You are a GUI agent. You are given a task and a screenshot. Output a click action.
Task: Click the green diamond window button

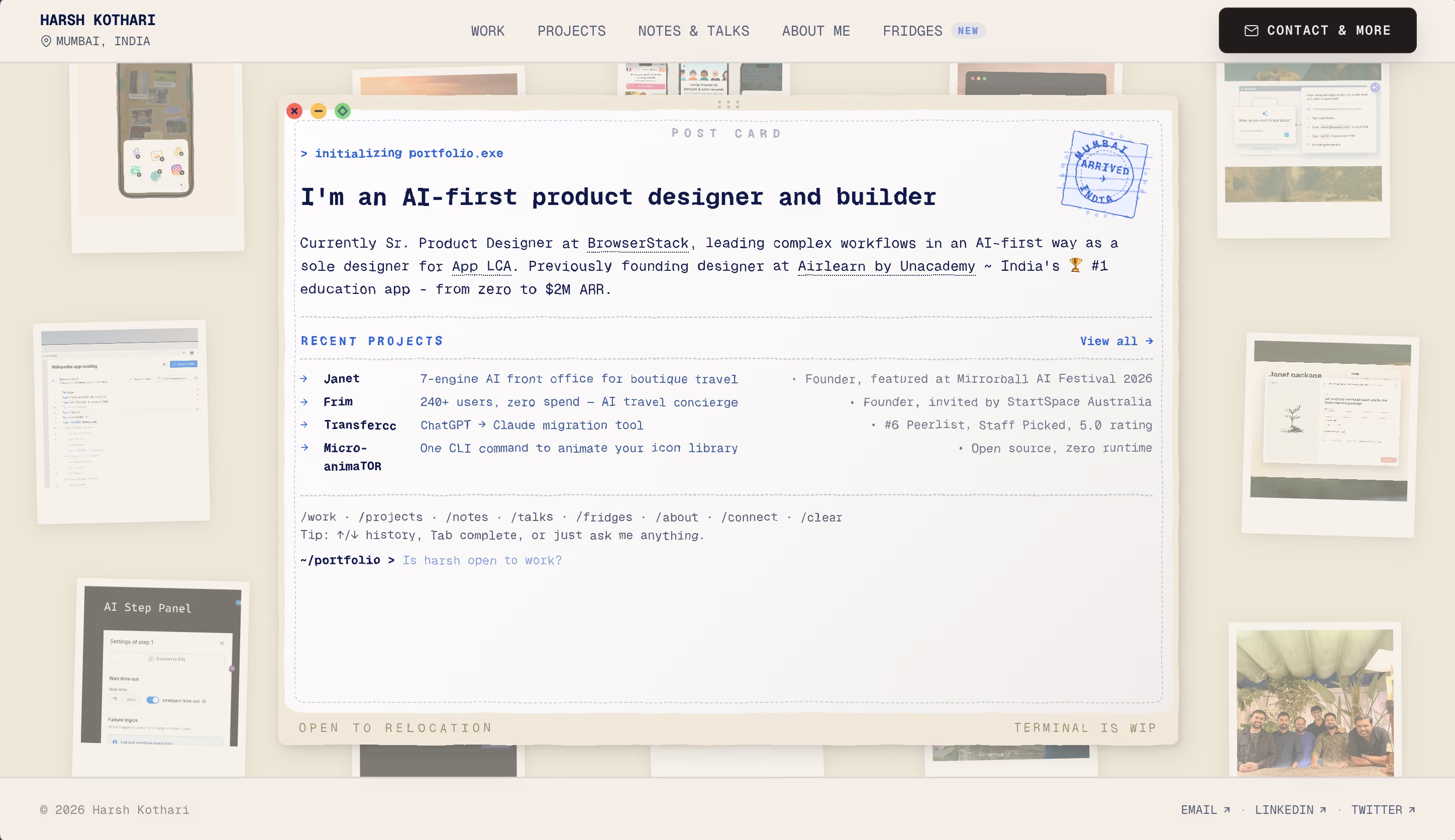[x=342, y=111]
